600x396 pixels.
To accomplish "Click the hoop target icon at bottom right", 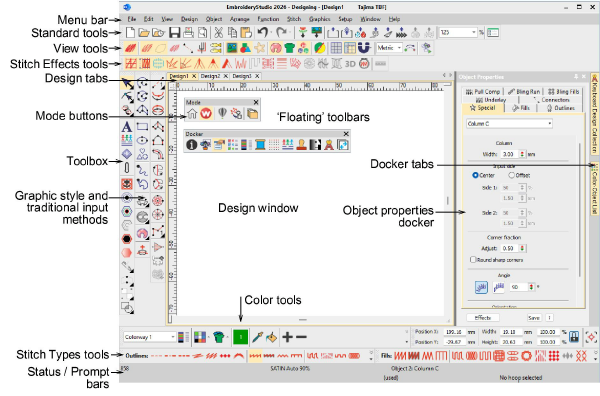I will pos(591,337).
